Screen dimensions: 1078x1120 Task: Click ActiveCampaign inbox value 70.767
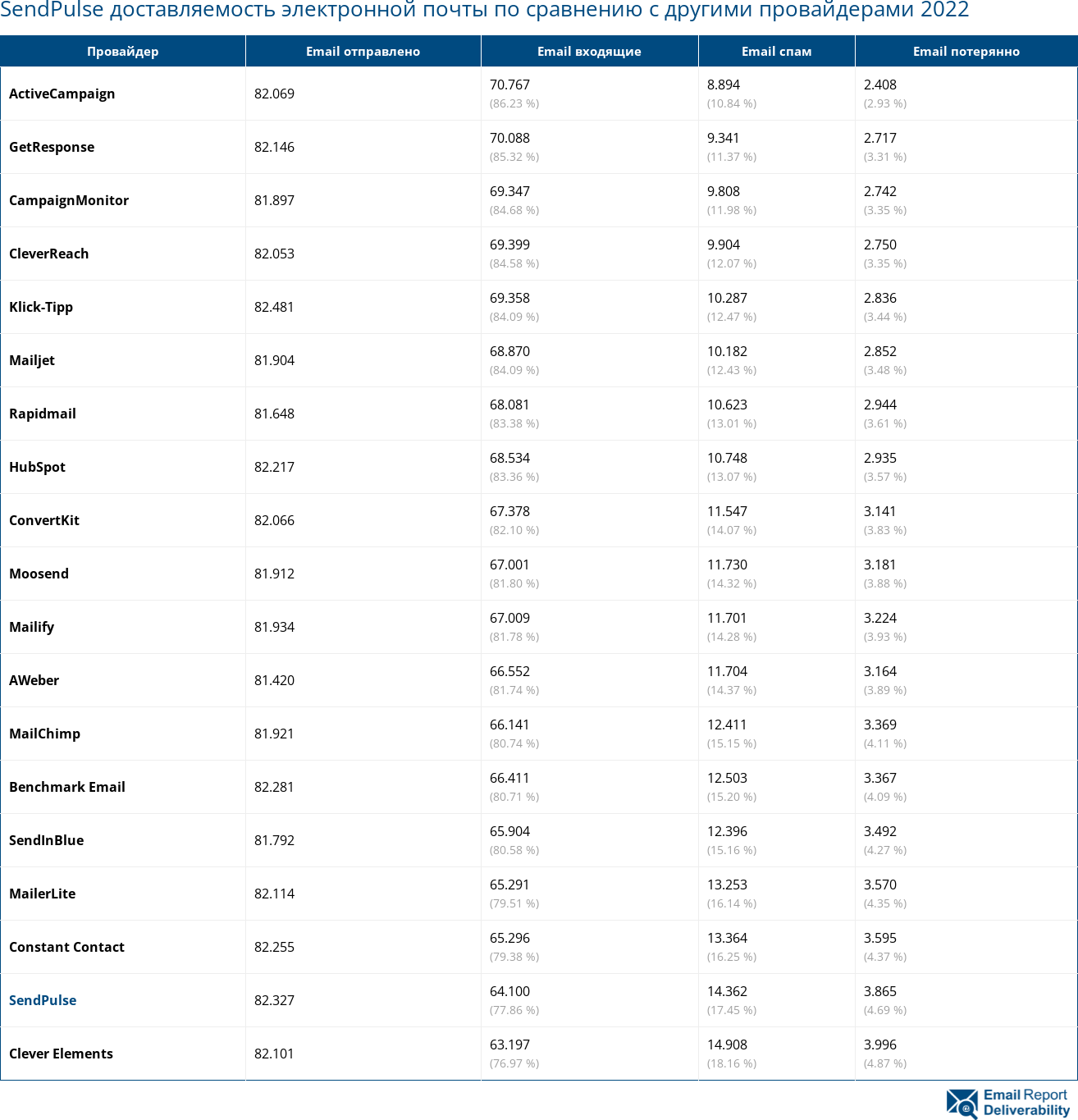point(509,85)
